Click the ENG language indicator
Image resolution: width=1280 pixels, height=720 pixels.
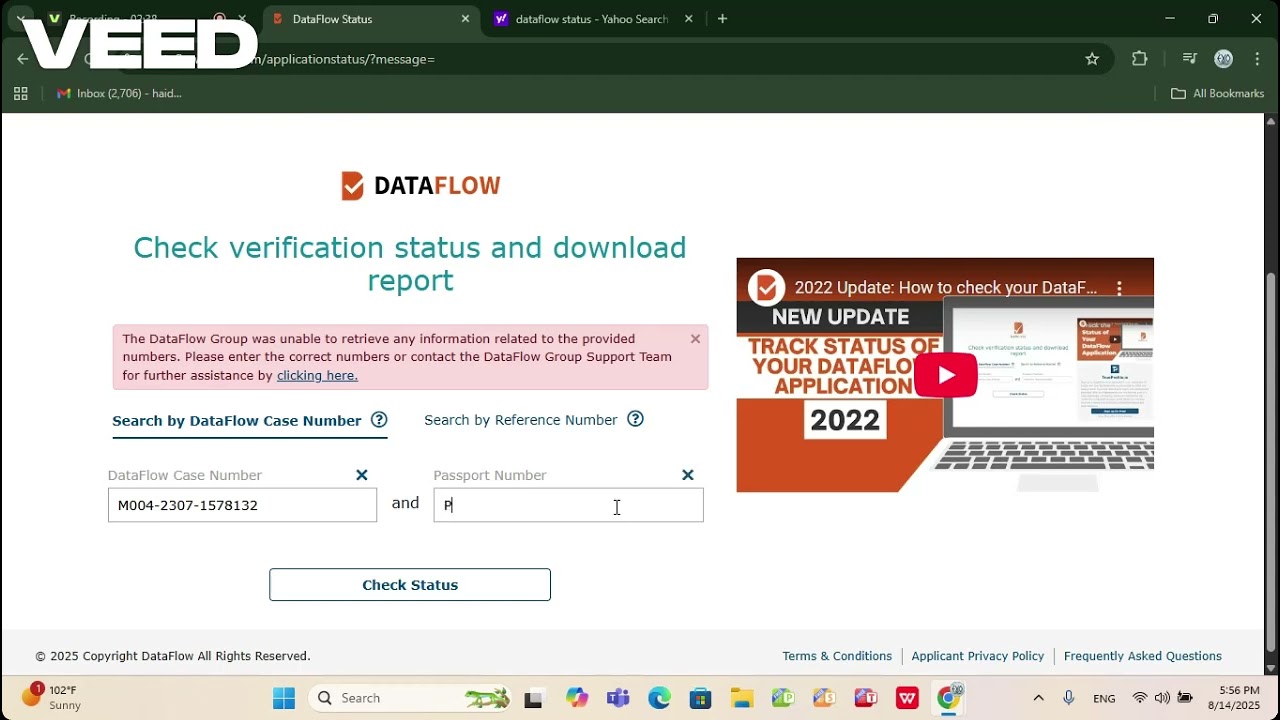1104,698
